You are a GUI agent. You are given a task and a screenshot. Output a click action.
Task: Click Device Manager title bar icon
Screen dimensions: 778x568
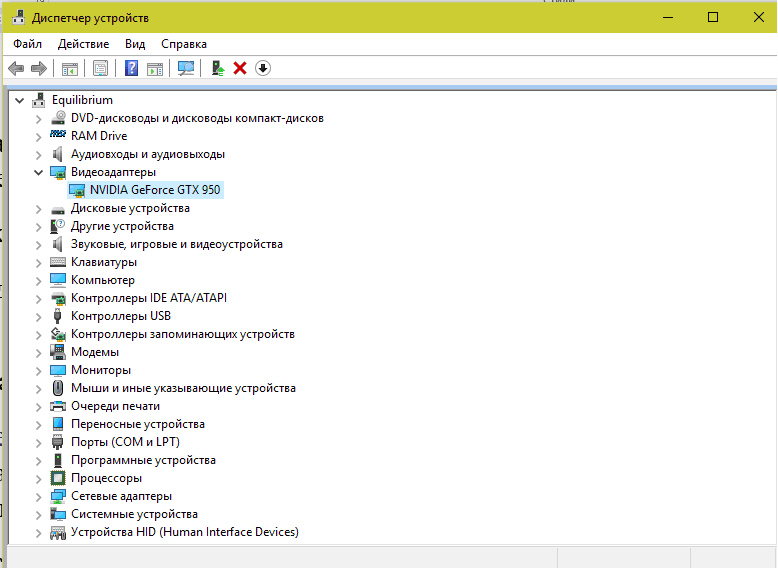pyautogui.click(x=19, y=17)
